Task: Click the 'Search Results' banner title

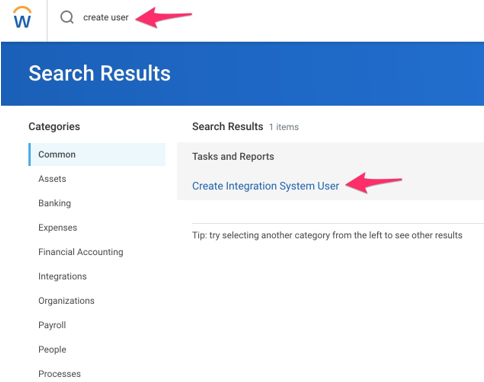Action: (99, 73)
